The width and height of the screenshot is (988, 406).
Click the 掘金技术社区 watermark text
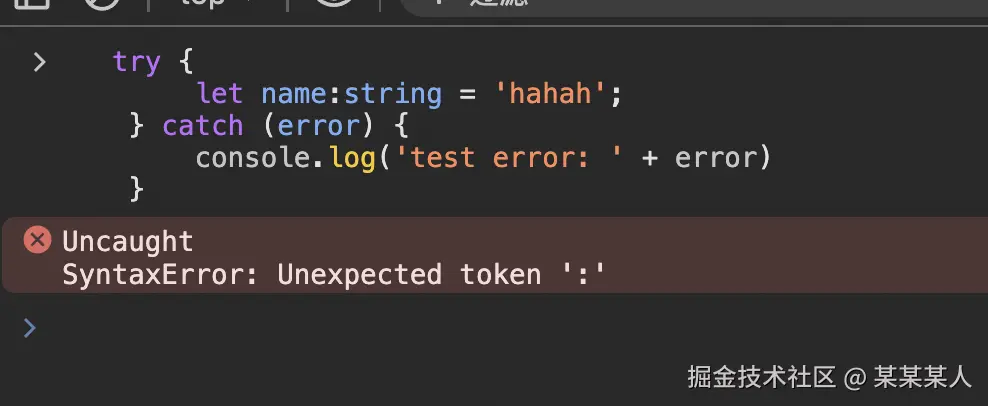click(762, 378)
